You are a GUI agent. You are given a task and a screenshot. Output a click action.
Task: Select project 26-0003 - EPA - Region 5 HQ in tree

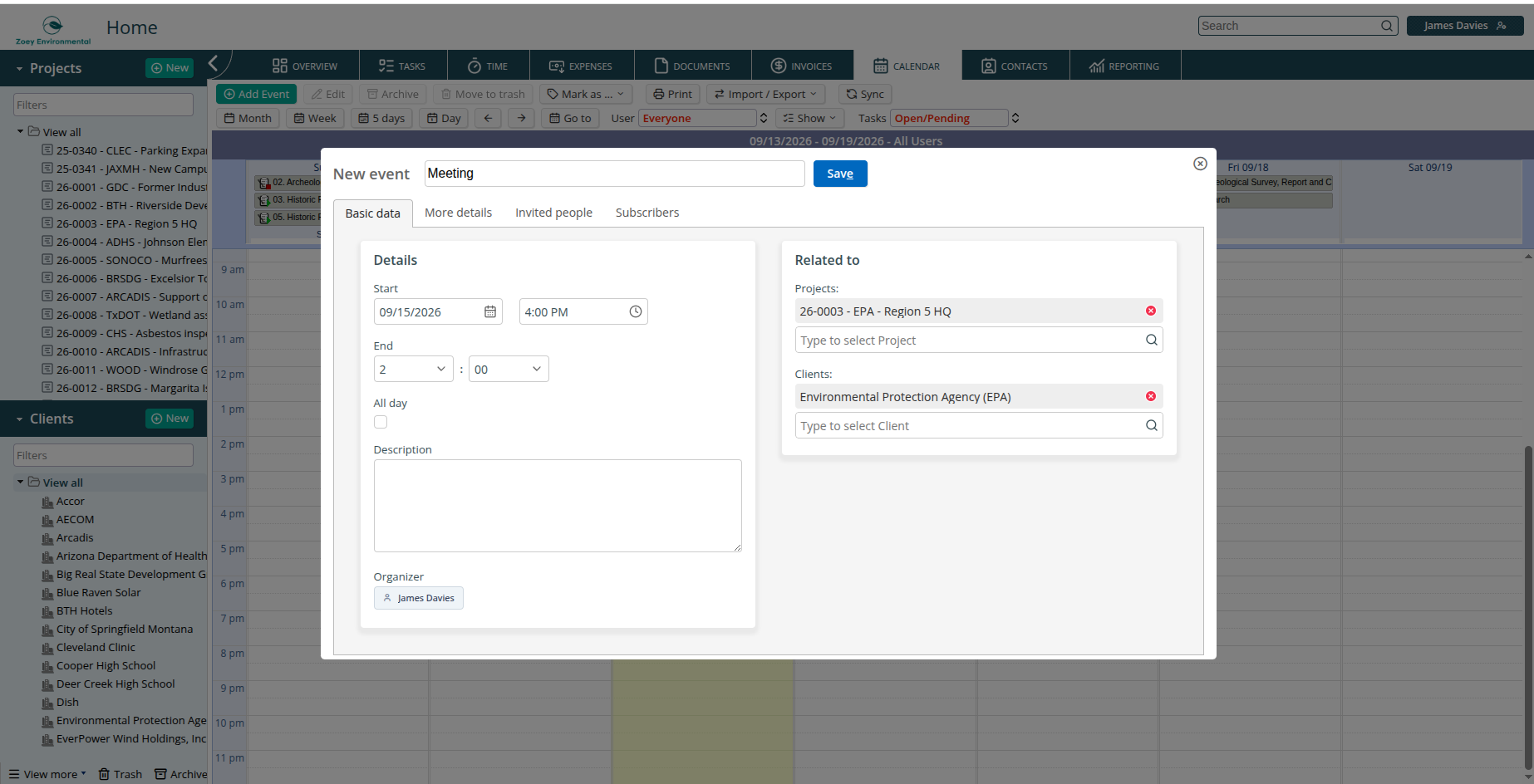(126, 223)
